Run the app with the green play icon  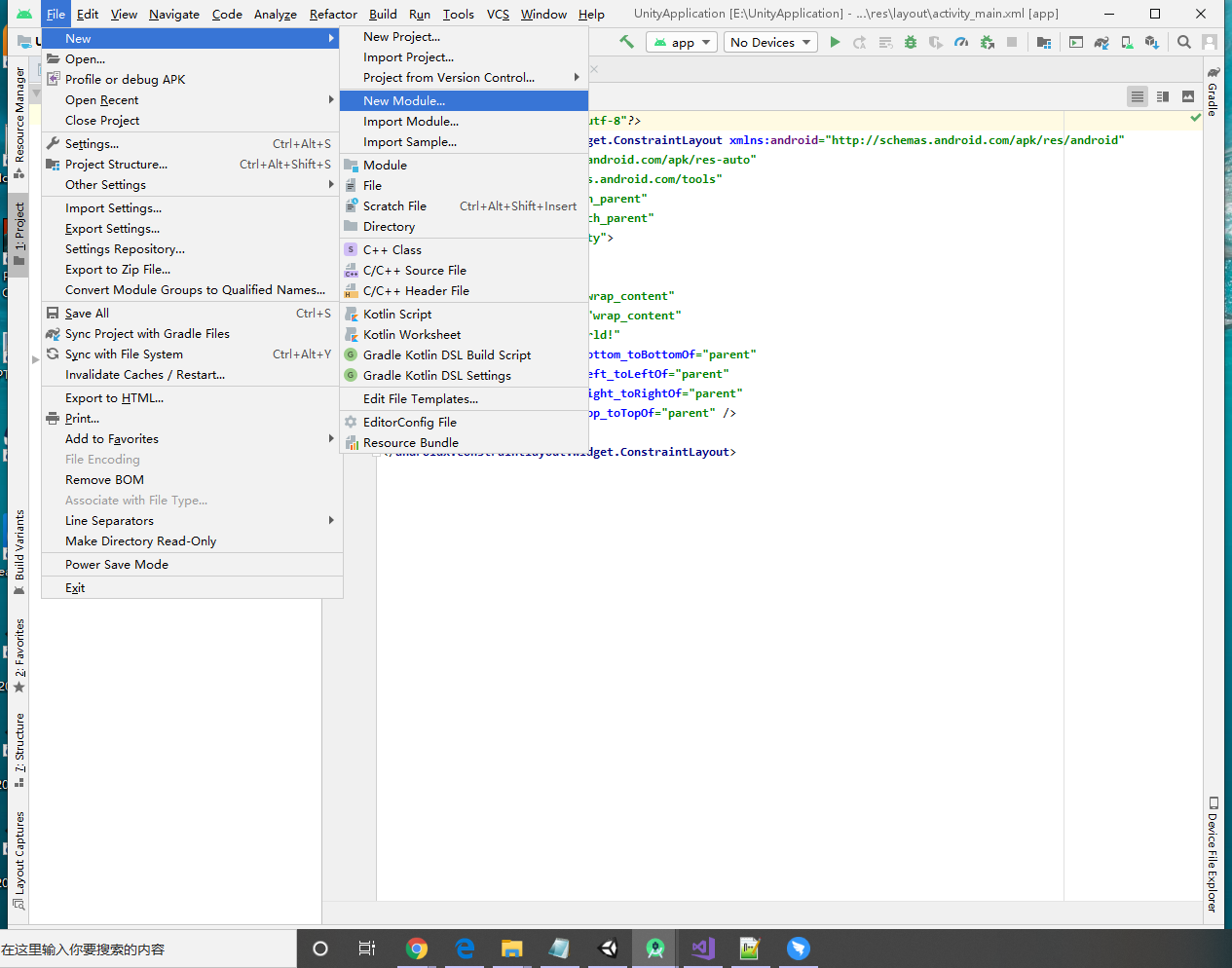coord(835,42)
